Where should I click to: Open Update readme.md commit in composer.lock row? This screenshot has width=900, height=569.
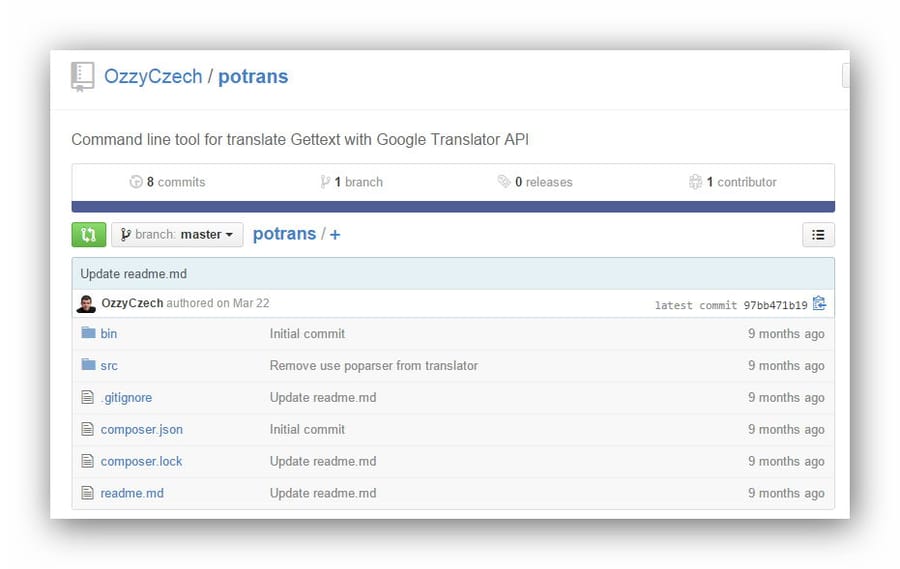[x=323, y=461]
